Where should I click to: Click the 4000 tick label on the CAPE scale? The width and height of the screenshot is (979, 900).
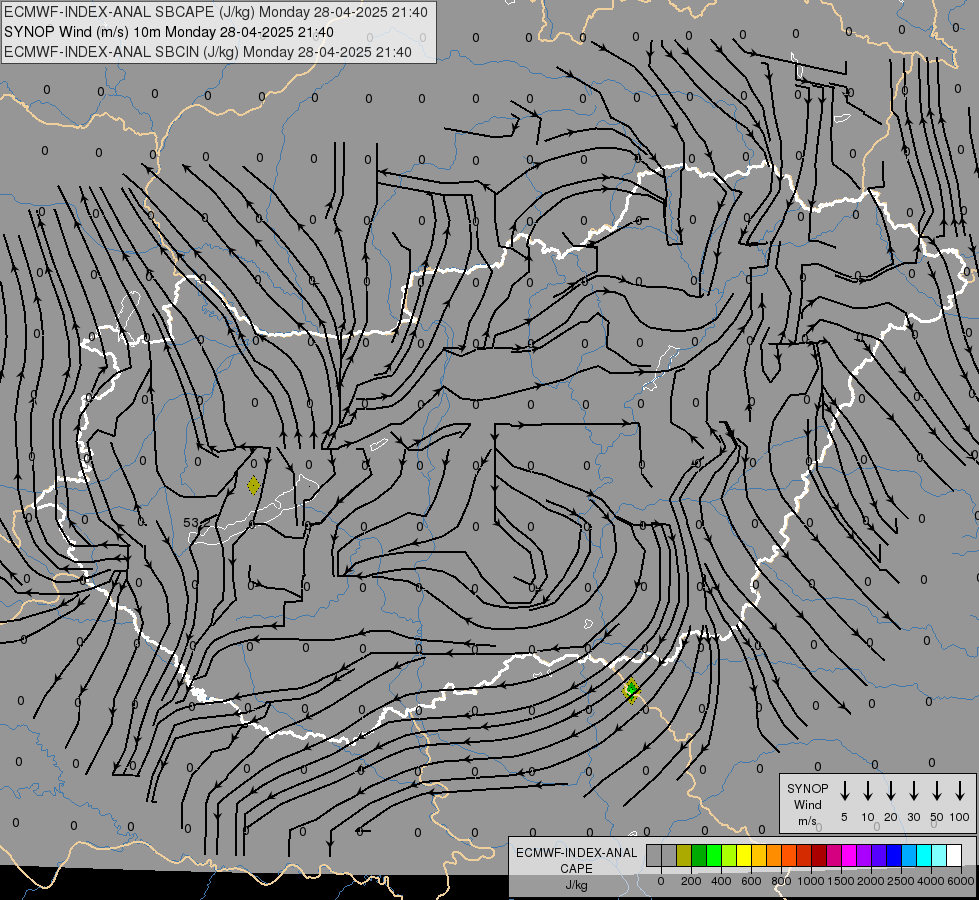(931, 881)
